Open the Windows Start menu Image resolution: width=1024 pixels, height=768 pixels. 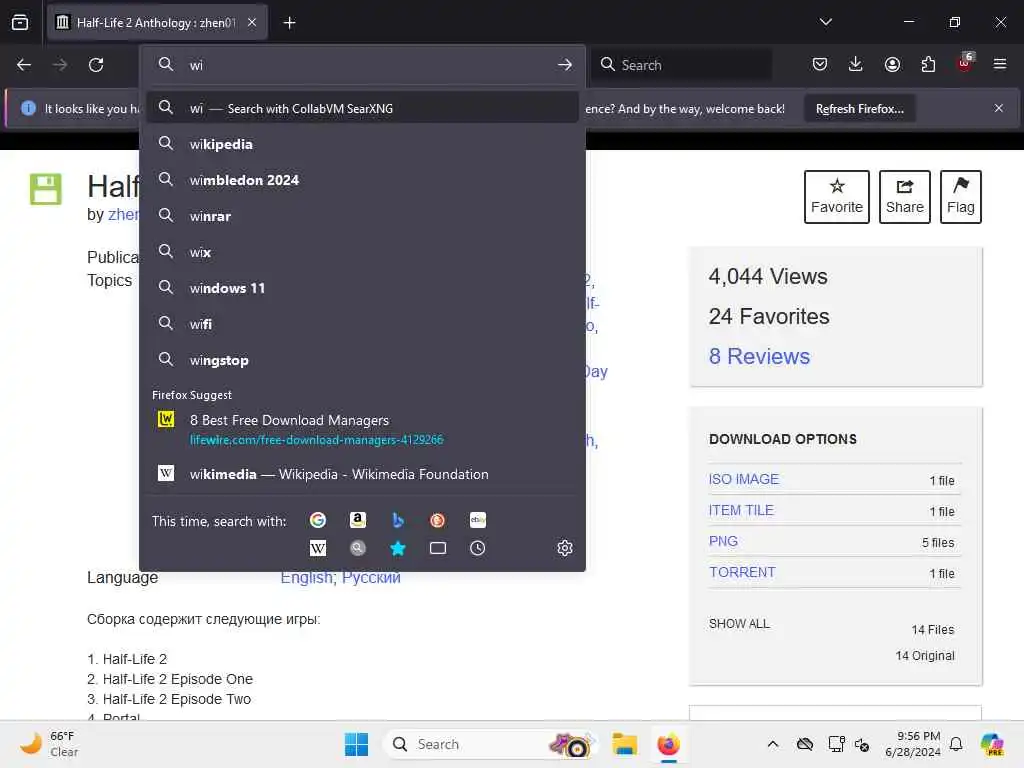click(x=356, y=744)
